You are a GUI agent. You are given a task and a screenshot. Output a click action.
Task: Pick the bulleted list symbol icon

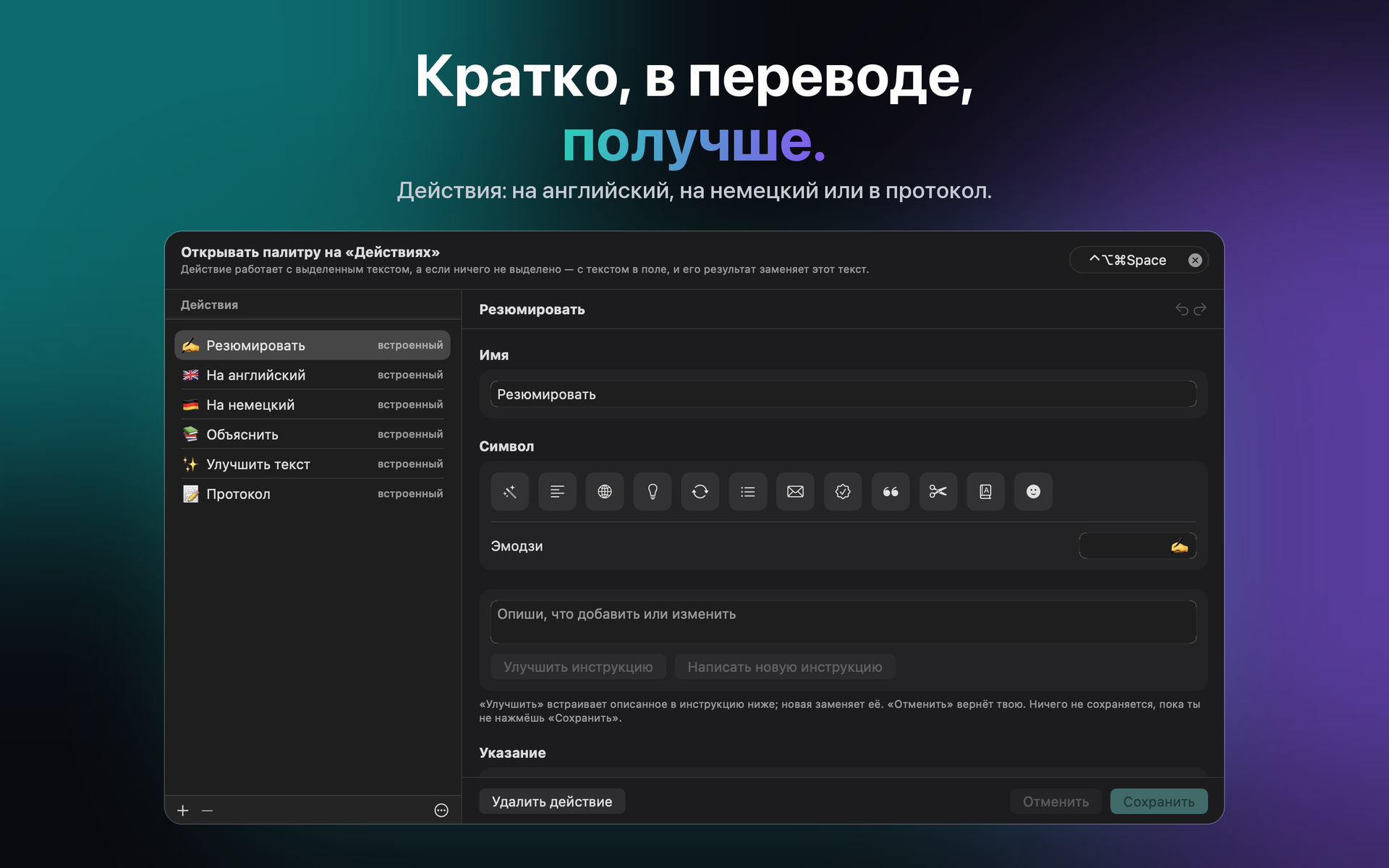[x=748, y=492]
